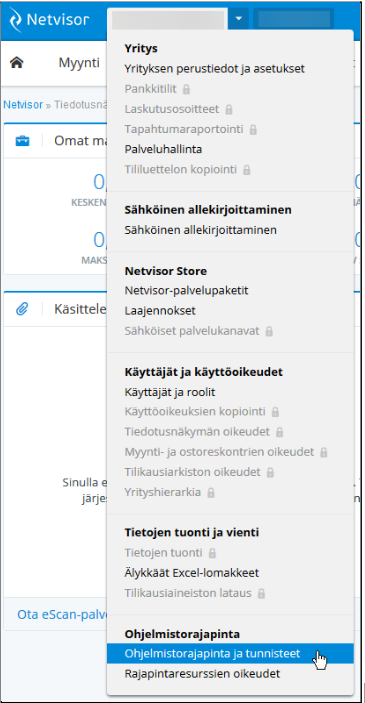Click lock icon next to Tiedotusnäkymän oikeudet
Screen dimensions: 365x703
point(279,432)
